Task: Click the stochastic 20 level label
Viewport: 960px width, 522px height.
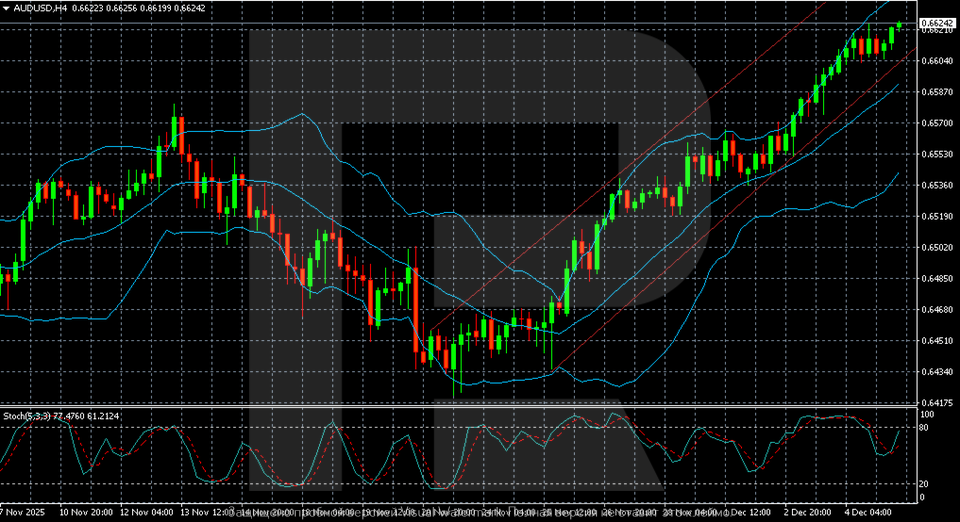Action: [925, 483]
